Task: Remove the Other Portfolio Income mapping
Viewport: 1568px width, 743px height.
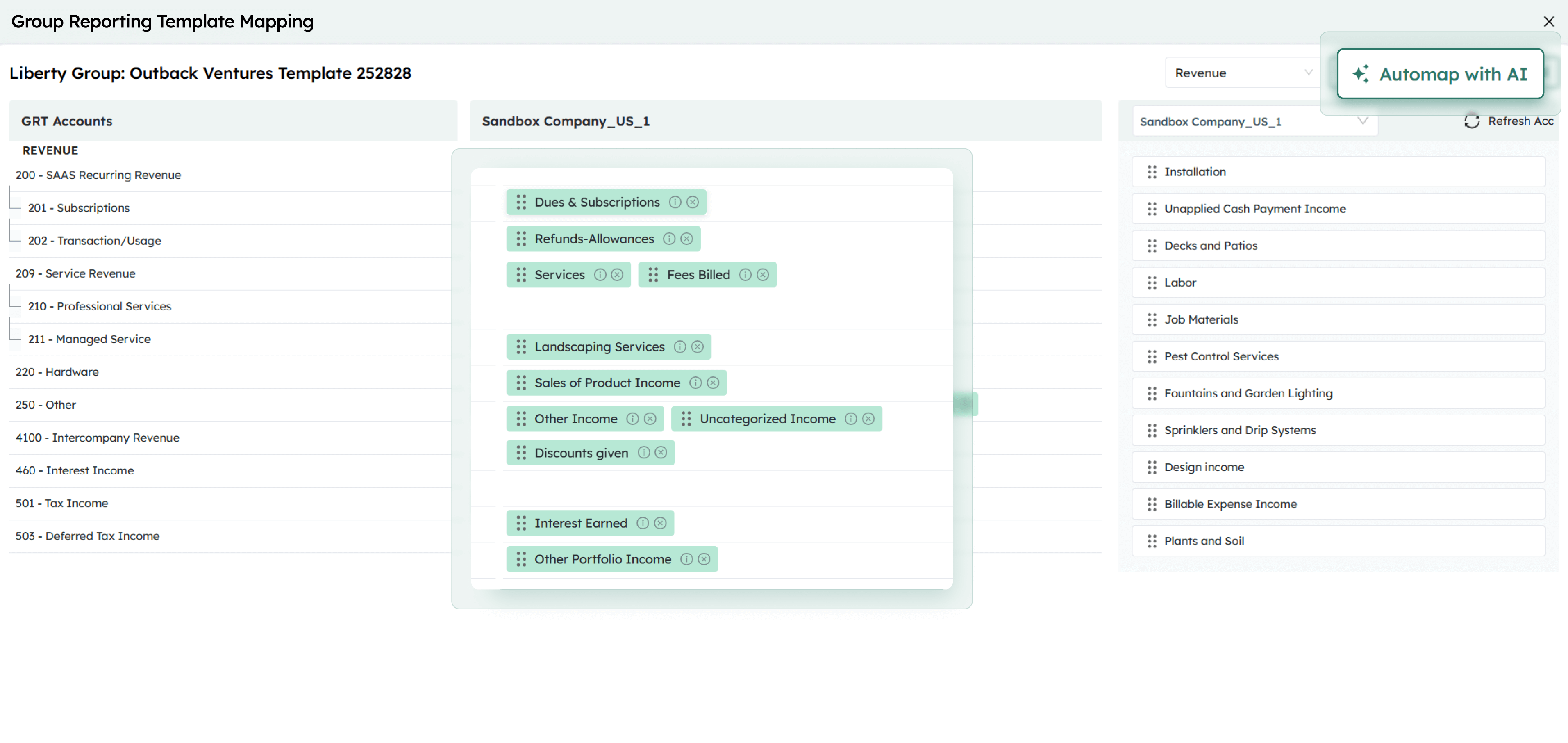Action: (x=704, y=559)
